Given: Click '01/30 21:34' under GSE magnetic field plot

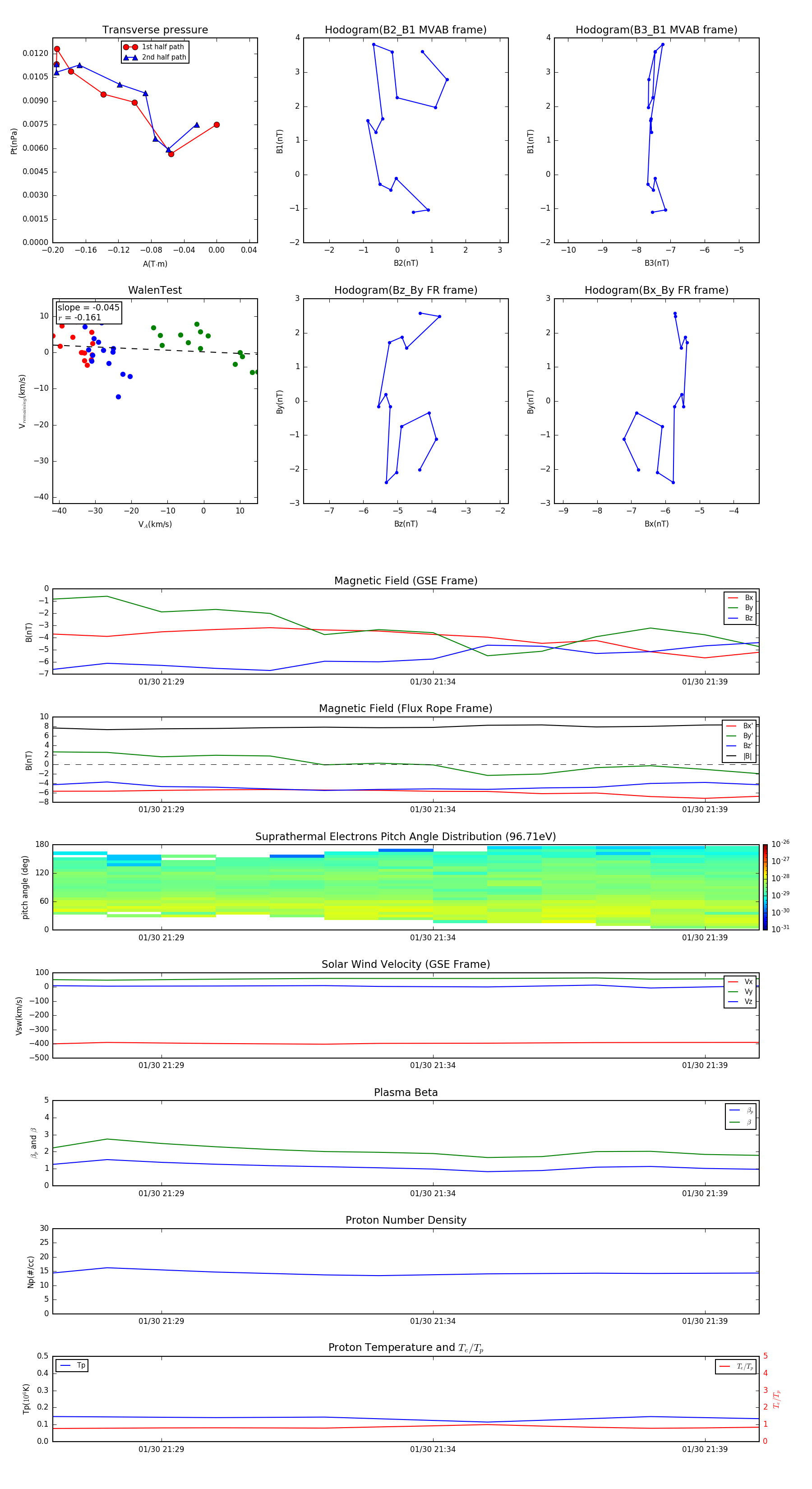Looking at the screenshot, I should point(433,681).
